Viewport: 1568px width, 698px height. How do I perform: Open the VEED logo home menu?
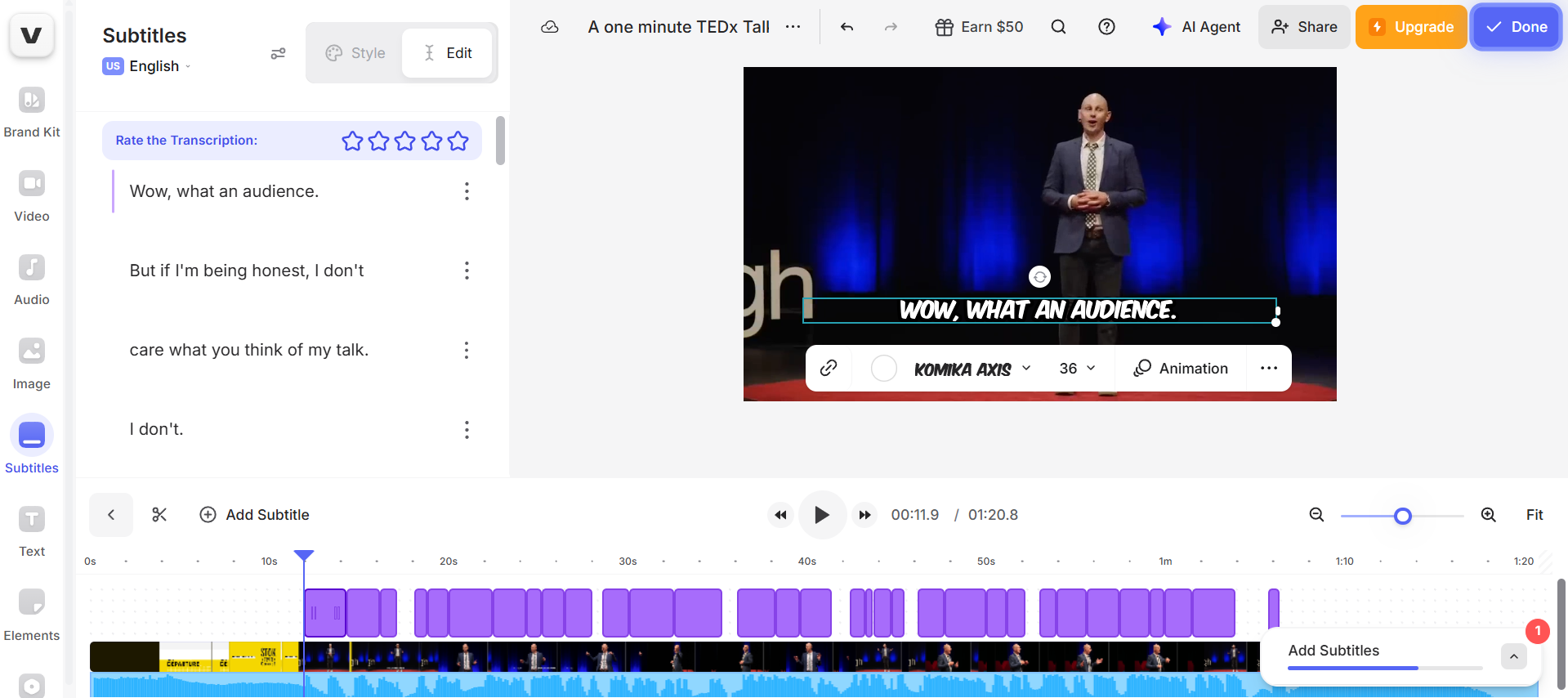click(x=31, y=35)
